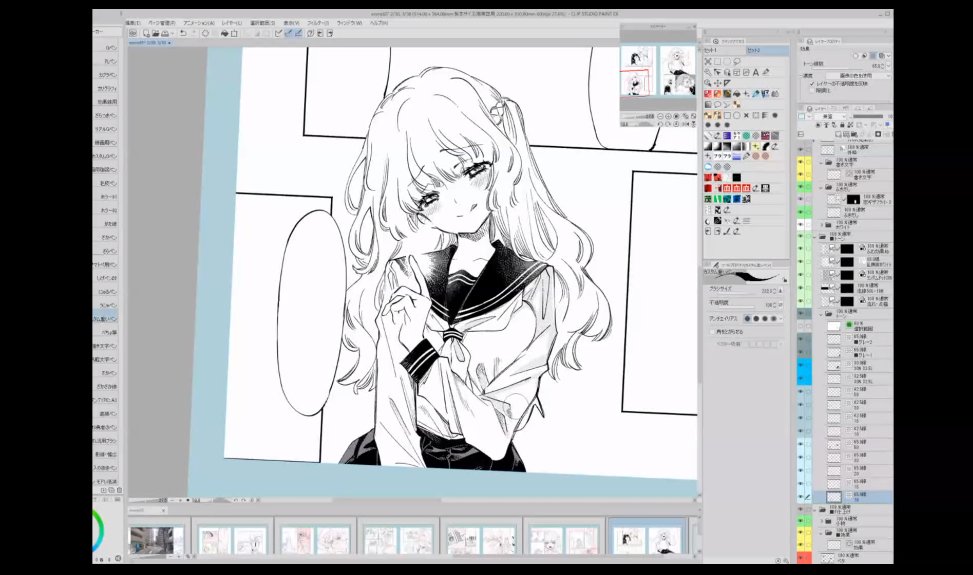Image resolution: width=973 pixels, height=575 pixels.
Task: Click the New Layer Folder icon in Layer panel
Action: point(854,134)
